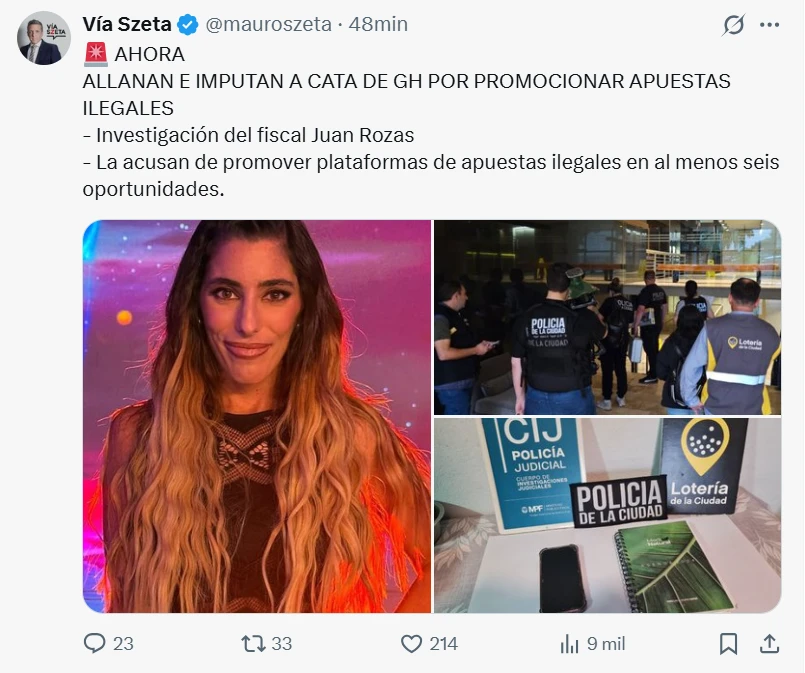Click the repost arrows icon
805x673 pixels.
(253, 643)
